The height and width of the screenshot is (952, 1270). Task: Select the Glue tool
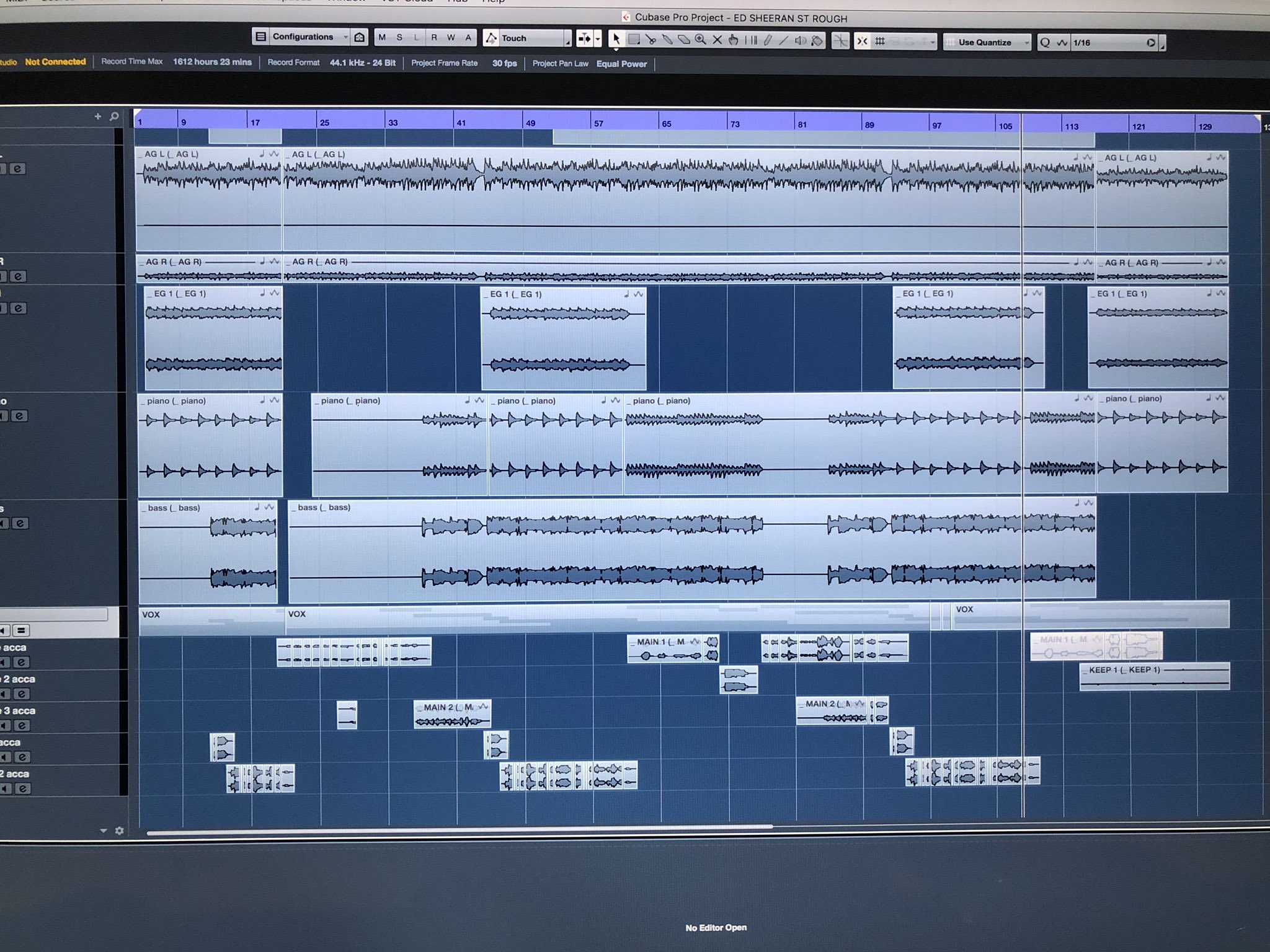[667, 40]
